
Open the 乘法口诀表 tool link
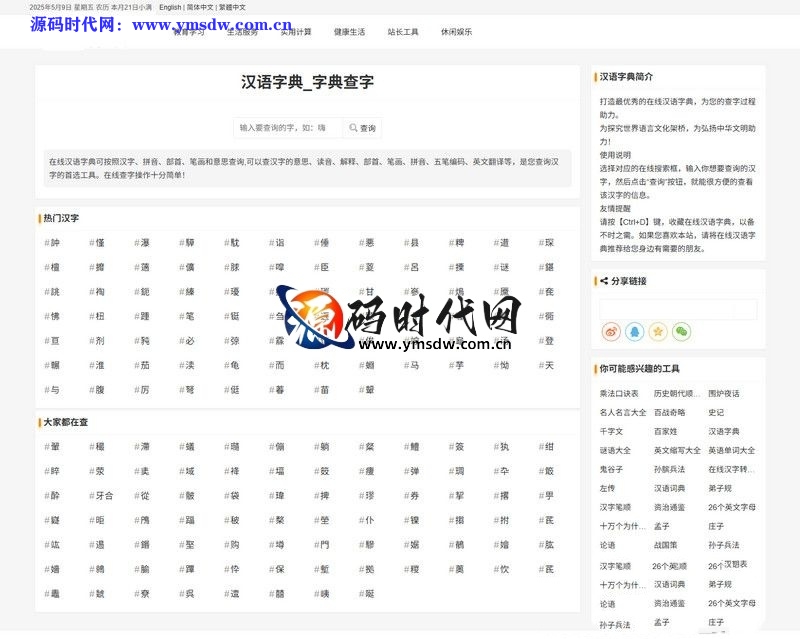point(619,394)
